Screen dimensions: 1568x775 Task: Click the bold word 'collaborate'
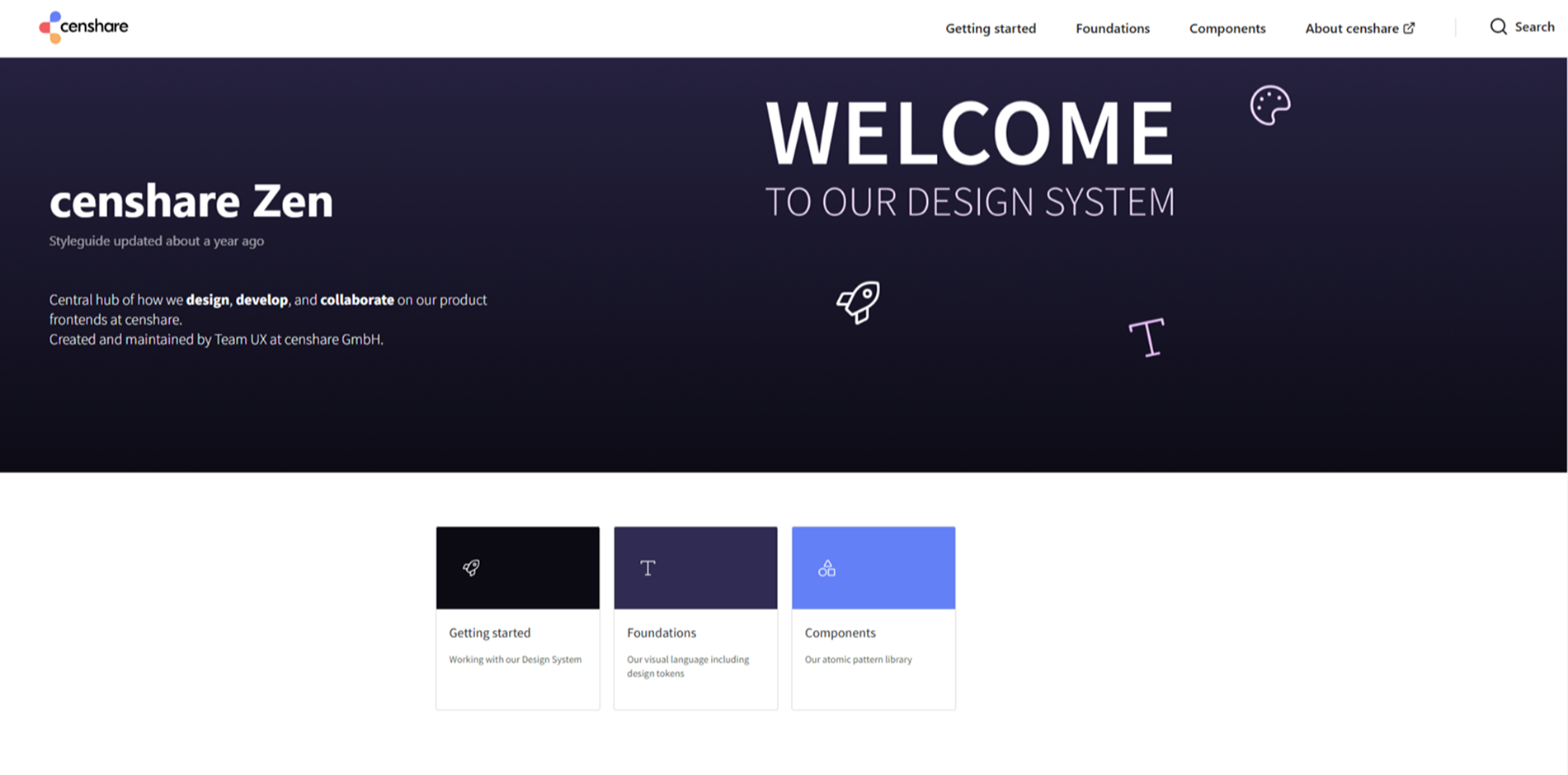[357, 300]
